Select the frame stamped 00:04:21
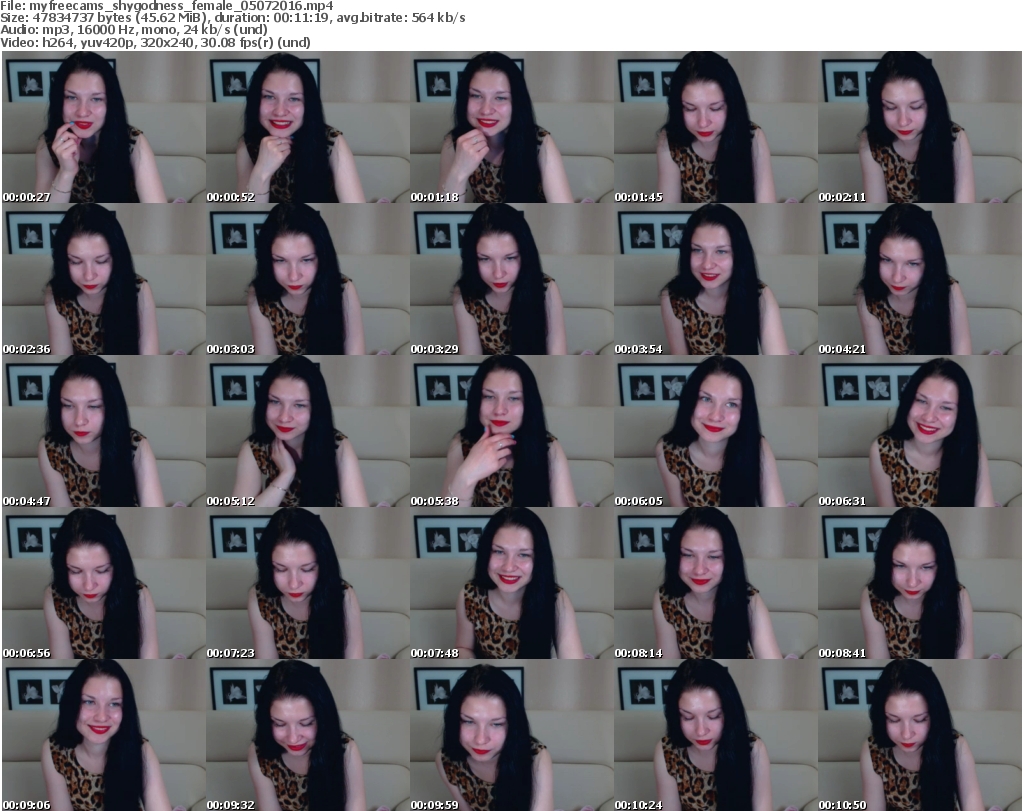 pos(920,279)
